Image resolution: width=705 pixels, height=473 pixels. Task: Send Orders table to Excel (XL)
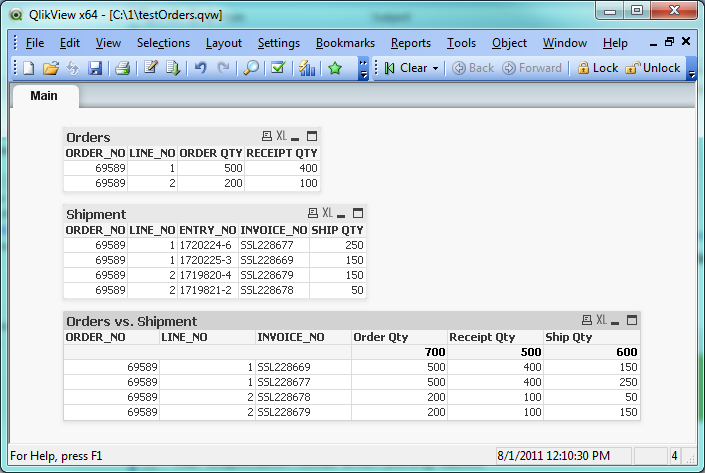click(x=281, y=136)
